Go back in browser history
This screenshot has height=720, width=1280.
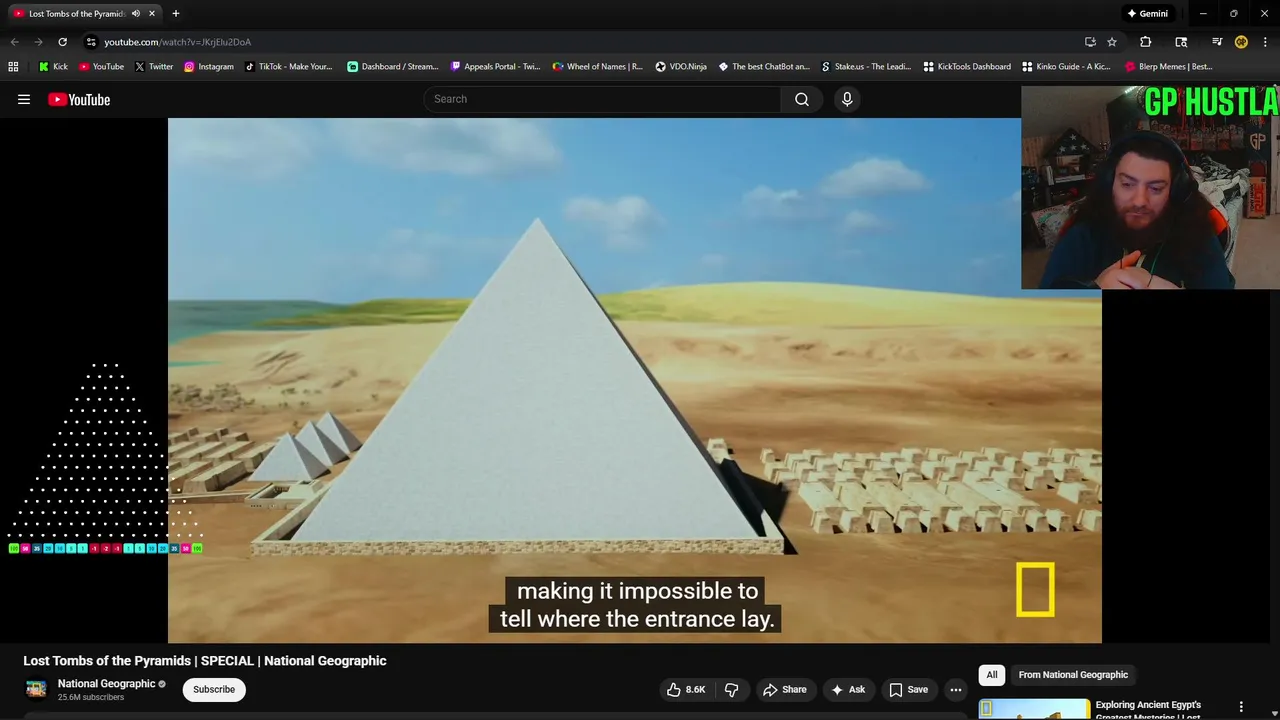(14, 42)
